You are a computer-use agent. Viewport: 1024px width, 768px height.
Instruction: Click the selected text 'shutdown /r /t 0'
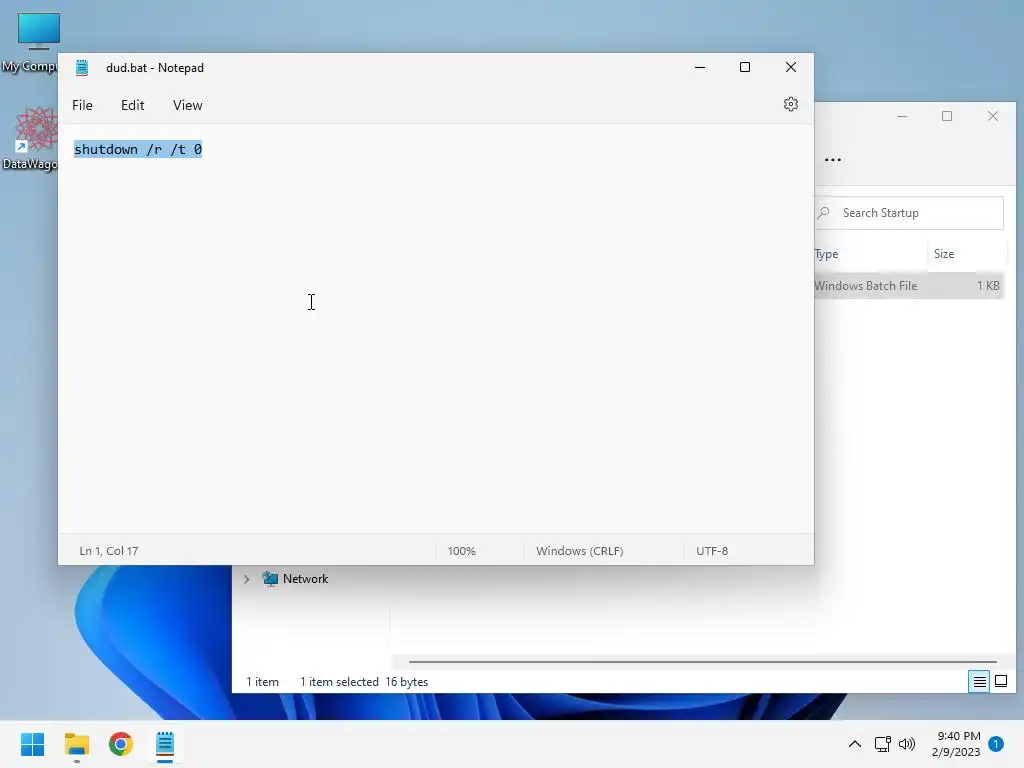point(138,150)
